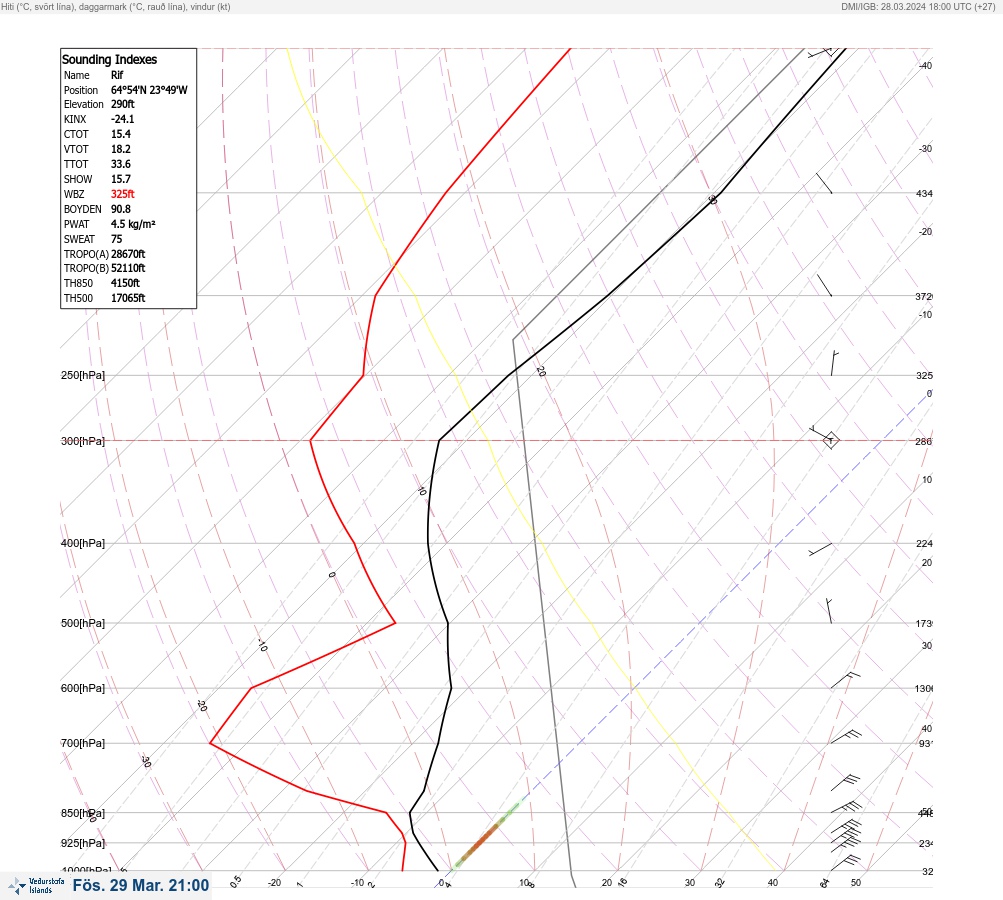Click the TTOT value 33.6
Viewport: 1003px width, 900px height.
point(121,164)
